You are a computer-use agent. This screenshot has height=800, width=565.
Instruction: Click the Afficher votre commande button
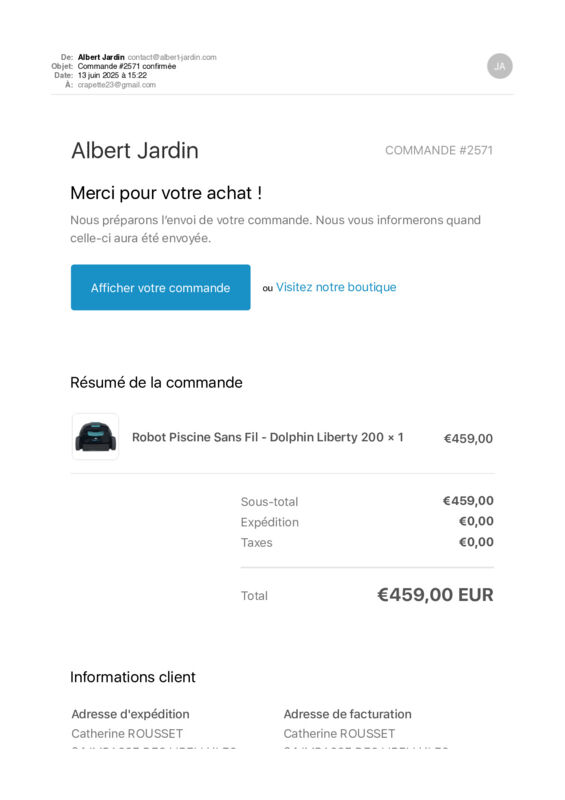tap(160, 287)
